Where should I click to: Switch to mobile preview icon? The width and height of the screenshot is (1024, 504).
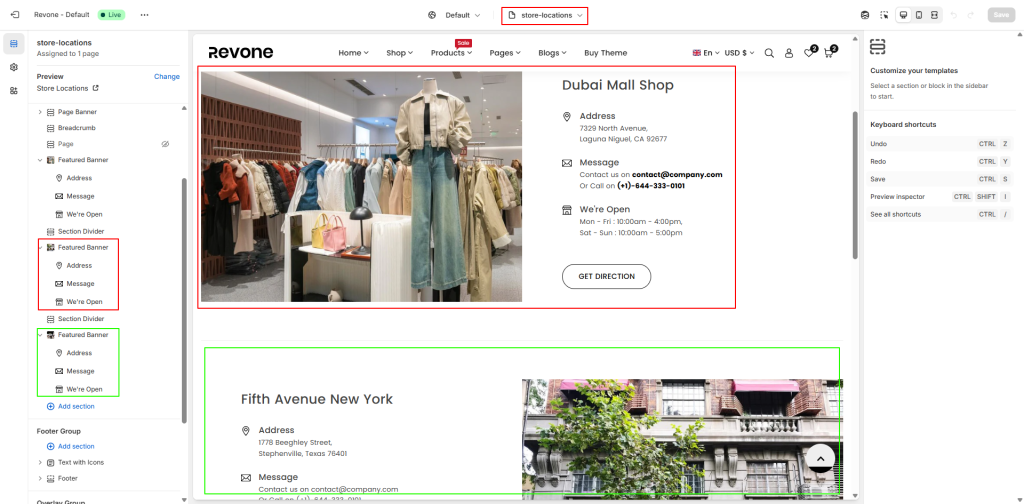[919, 15]
